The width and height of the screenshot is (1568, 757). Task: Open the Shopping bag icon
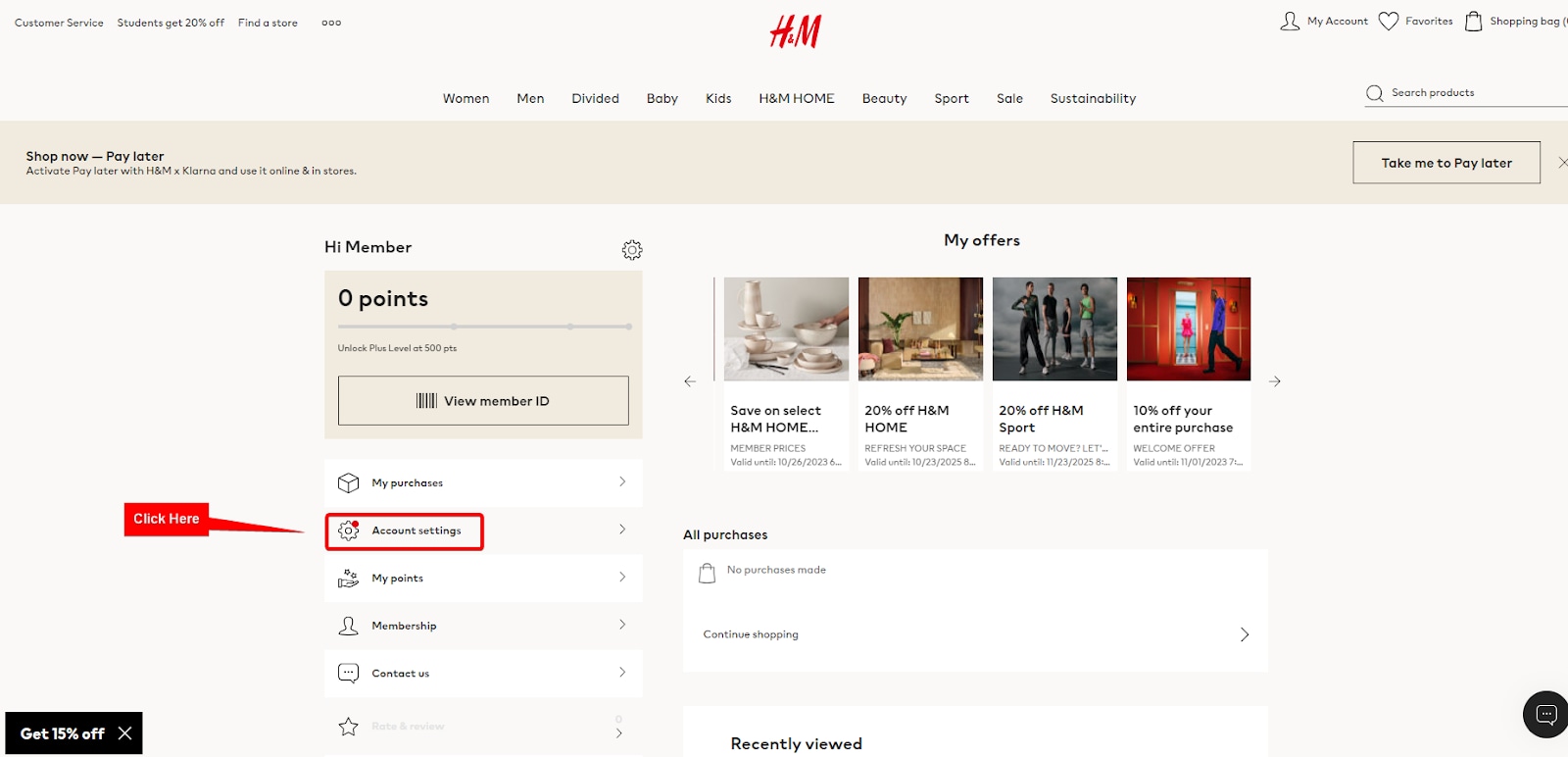(1473, 22)
